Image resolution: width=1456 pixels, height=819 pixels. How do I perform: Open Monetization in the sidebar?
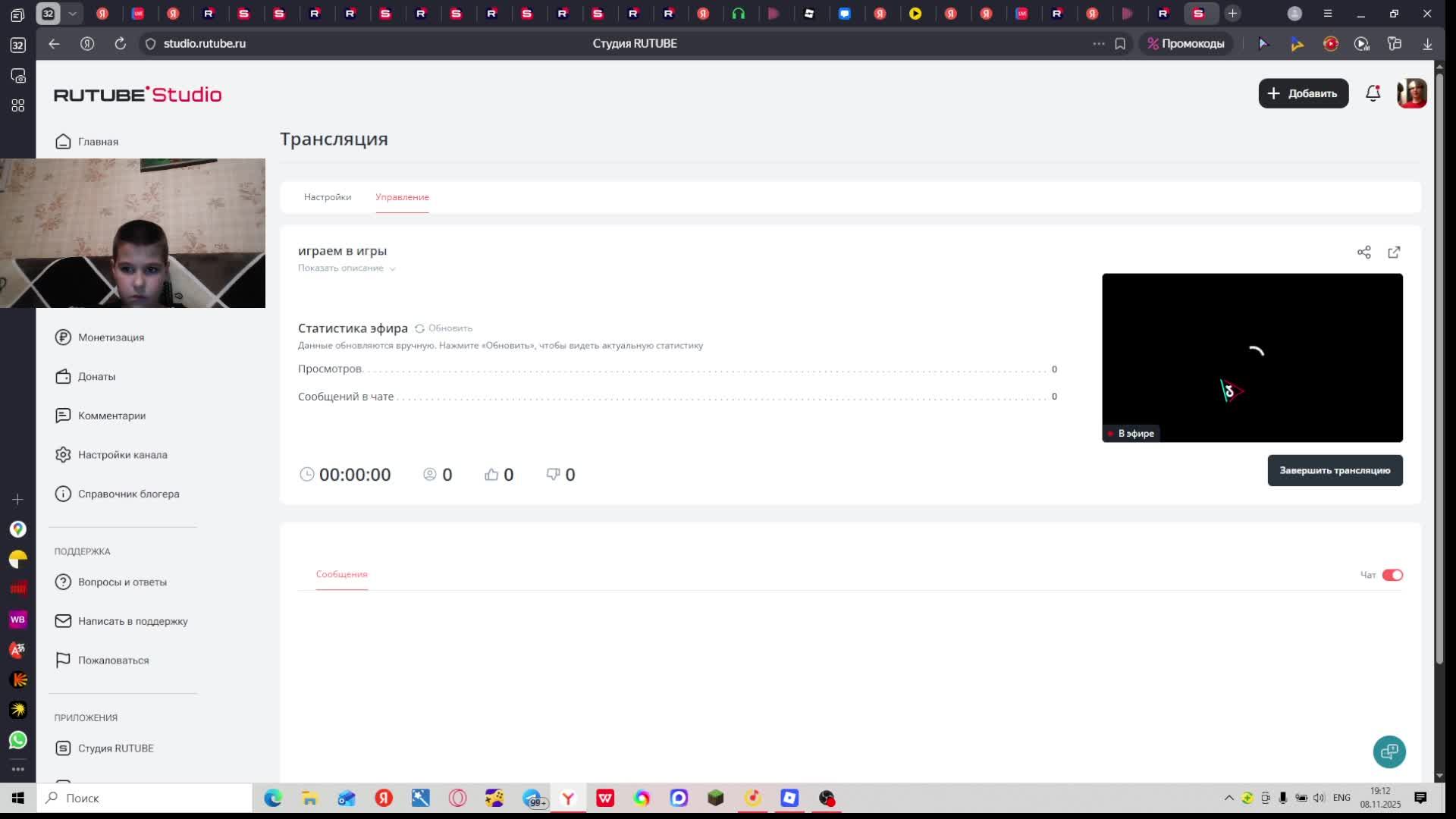pos(111,337)
